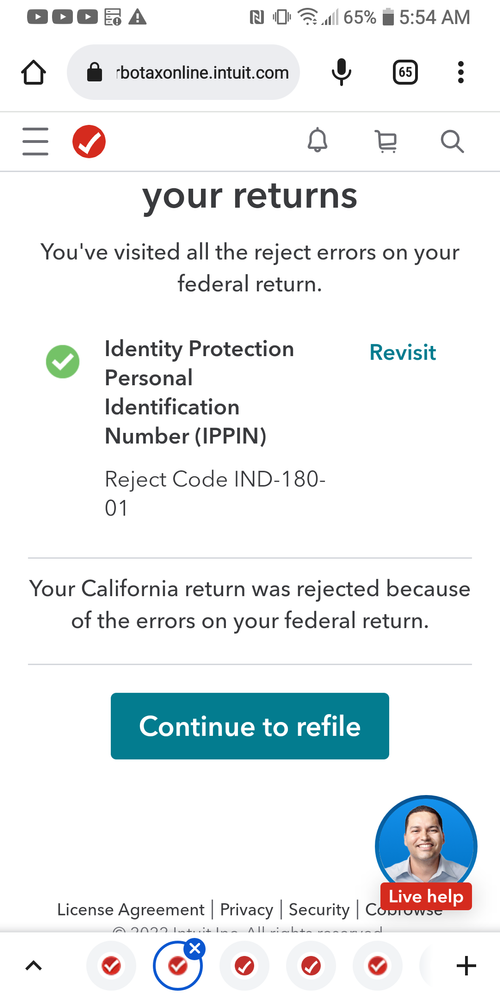
Task: Tap the URL address bar
Action: [183, 73]
